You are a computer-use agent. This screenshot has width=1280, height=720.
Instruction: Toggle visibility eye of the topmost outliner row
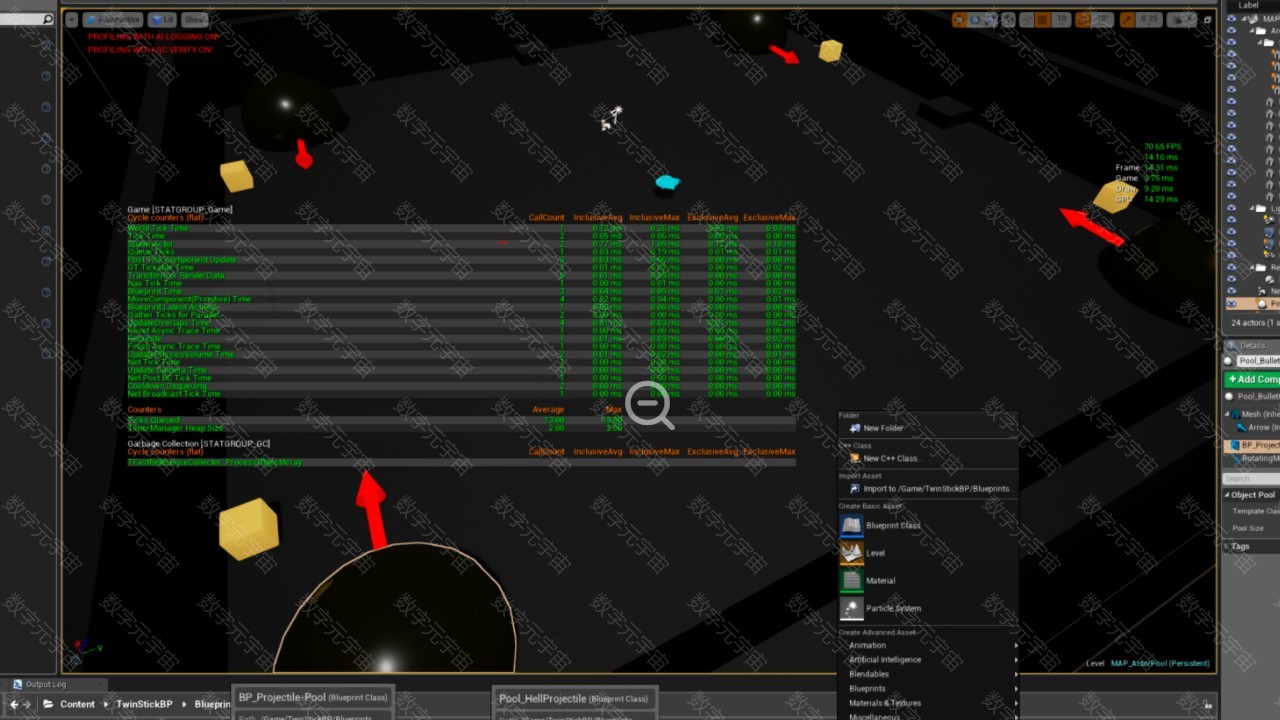[x=1231, y=19]
